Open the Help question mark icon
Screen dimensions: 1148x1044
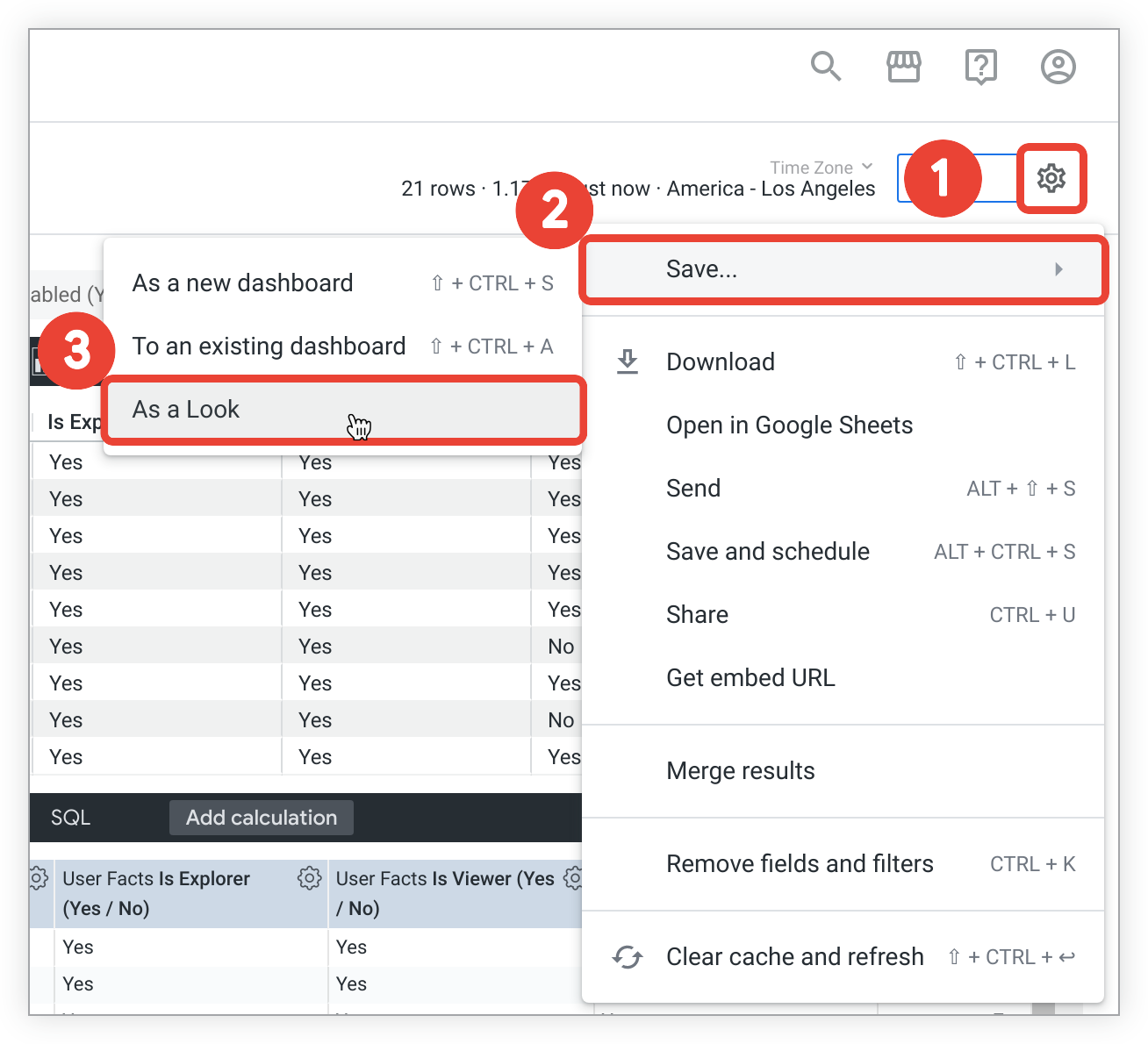[x=980, y=67]
